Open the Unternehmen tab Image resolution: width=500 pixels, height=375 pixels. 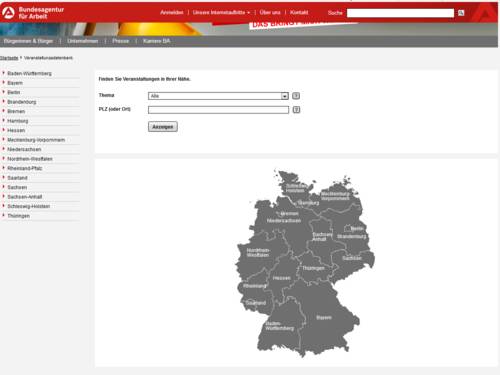click(83, 41)
